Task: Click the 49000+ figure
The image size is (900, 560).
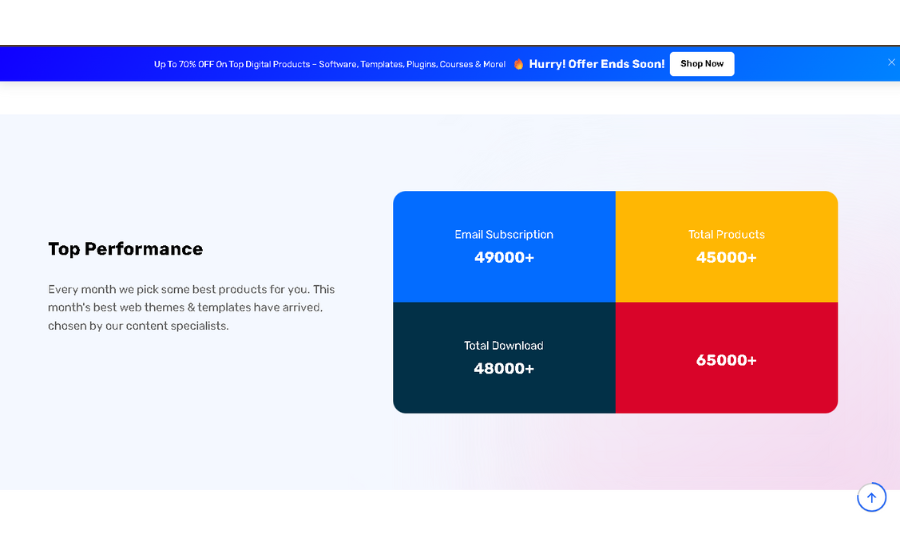Action: pyautogui.click(x=504, y=257)
